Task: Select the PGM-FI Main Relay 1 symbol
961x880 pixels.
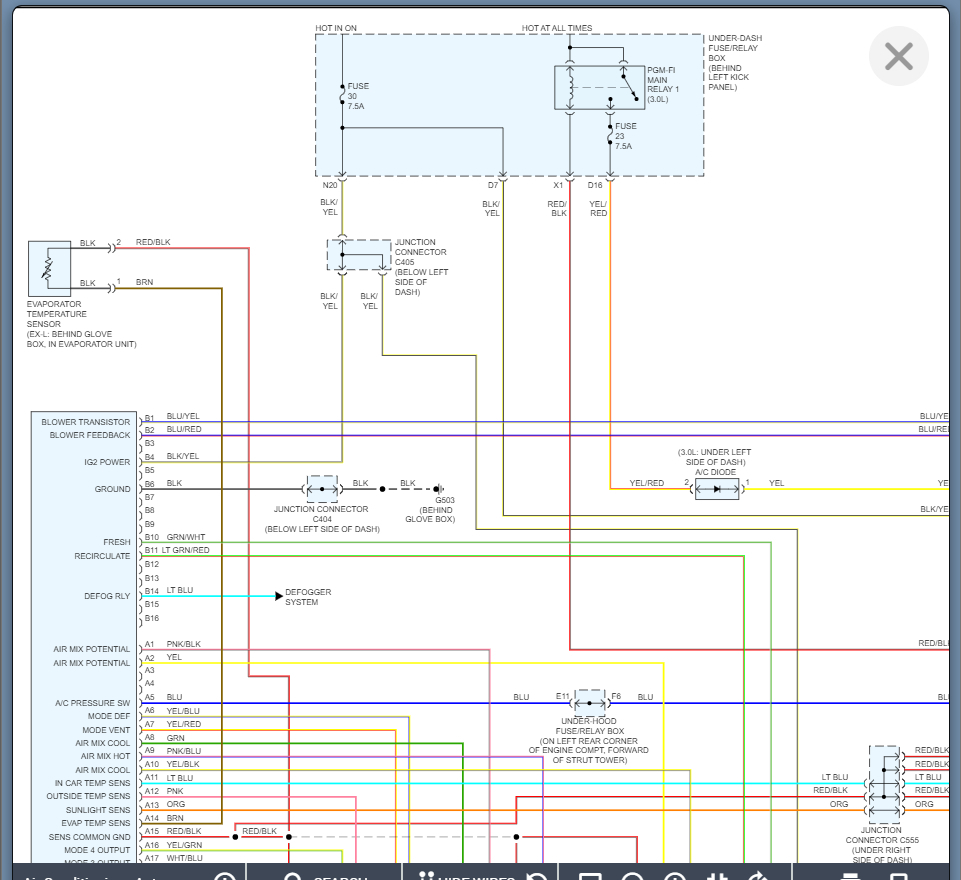Action: click(600, 87)
